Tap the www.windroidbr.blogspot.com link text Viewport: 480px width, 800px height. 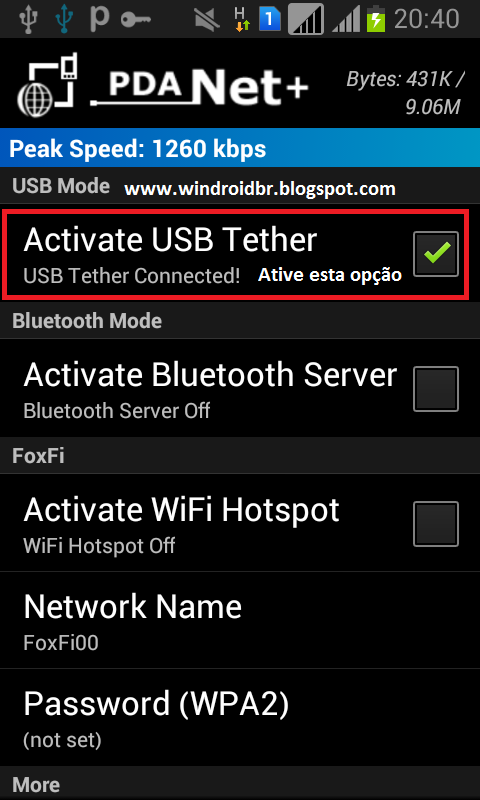[x=260, y=189]
